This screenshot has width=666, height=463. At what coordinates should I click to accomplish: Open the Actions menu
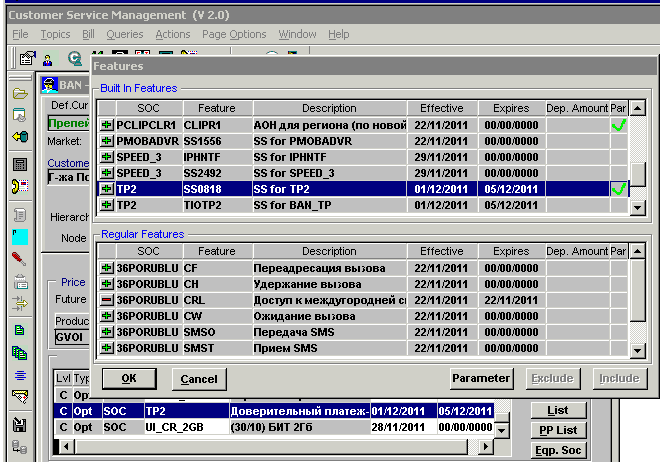172,34
